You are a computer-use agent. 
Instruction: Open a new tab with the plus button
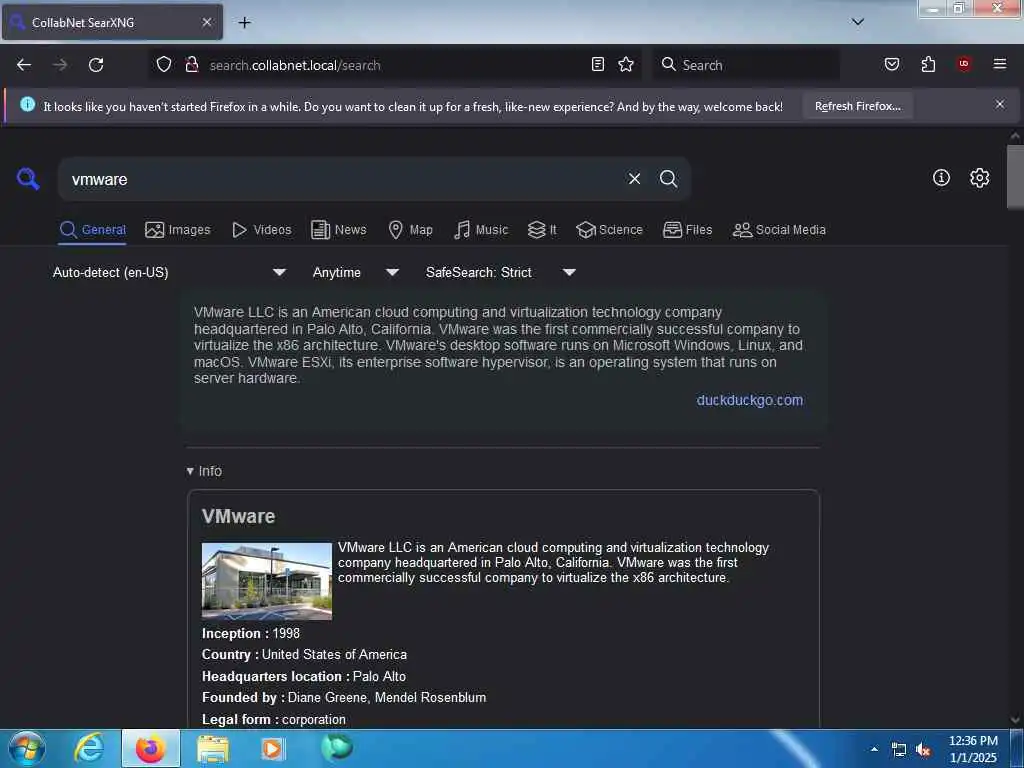244,23
